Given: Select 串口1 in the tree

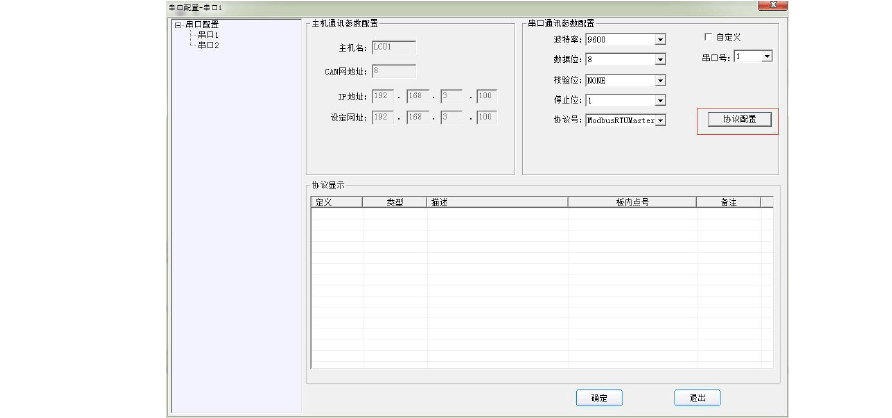Looking at the screenshot, I should tap(207, 35).
